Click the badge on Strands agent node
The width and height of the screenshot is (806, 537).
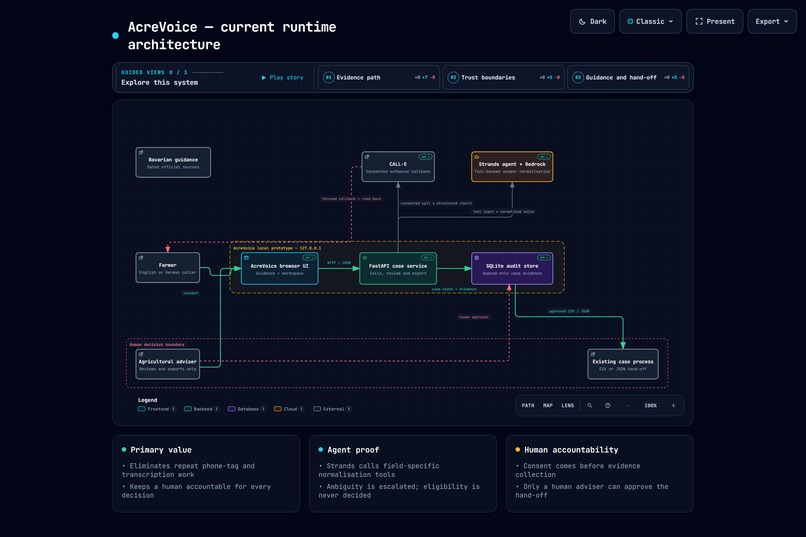click(544, 157)
